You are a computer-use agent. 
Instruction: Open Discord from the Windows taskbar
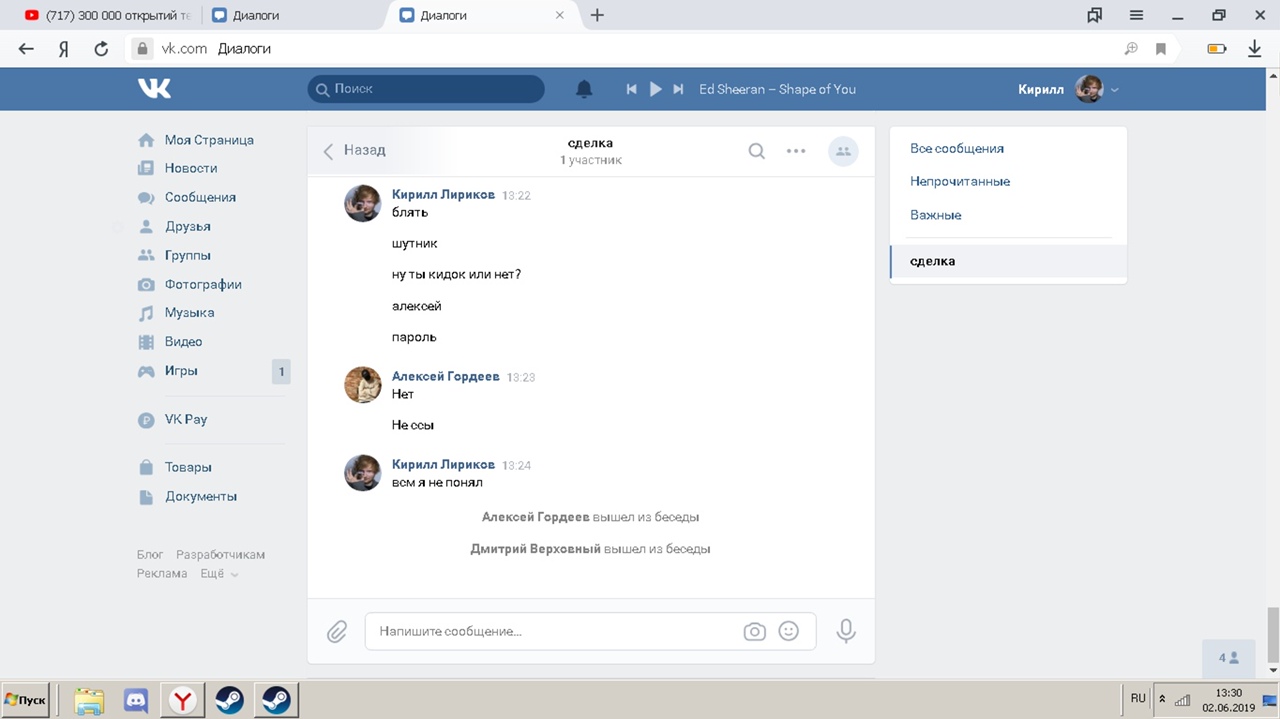click(136, 700)
